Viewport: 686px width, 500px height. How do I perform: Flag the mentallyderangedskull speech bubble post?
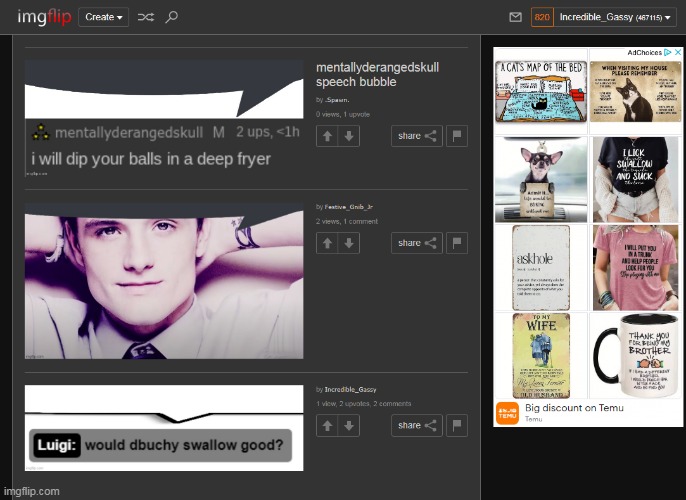(456, 136)
